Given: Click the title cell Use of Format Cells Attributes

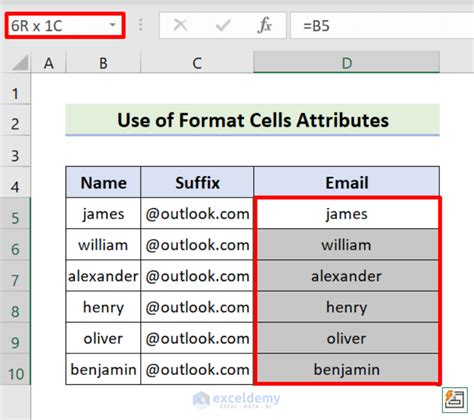Looking at the screenshot, I should click(x=253, y=120).
